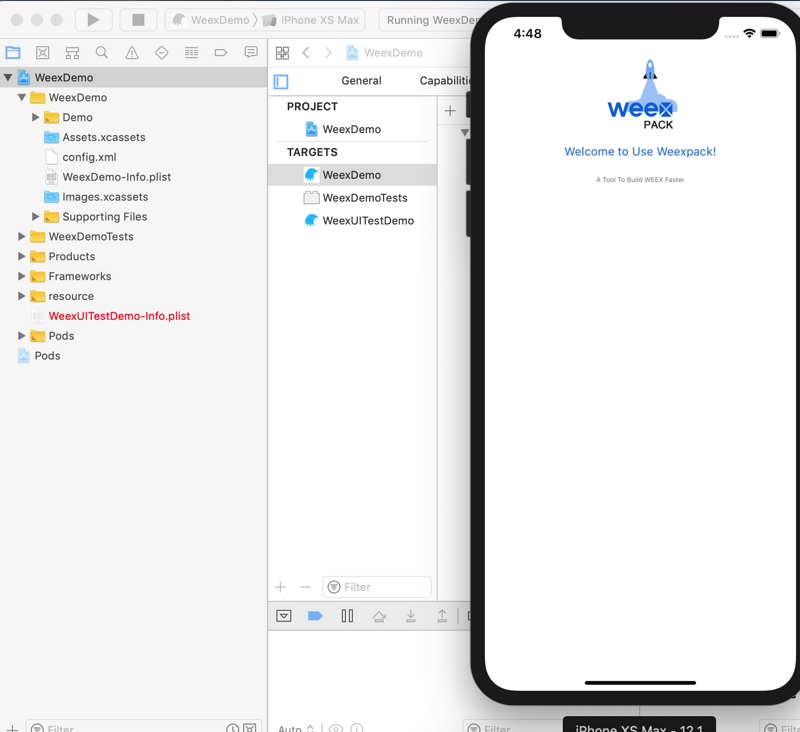Viewport: 800px width, 732px height.
Task: Expand the WeexDemoTests folder
Action: 21,237
